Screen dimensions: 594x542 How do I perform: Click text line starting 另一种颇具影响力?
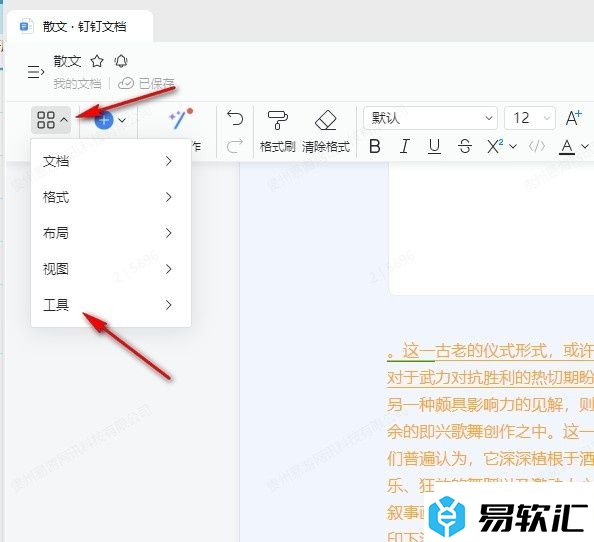coord(490,405)
